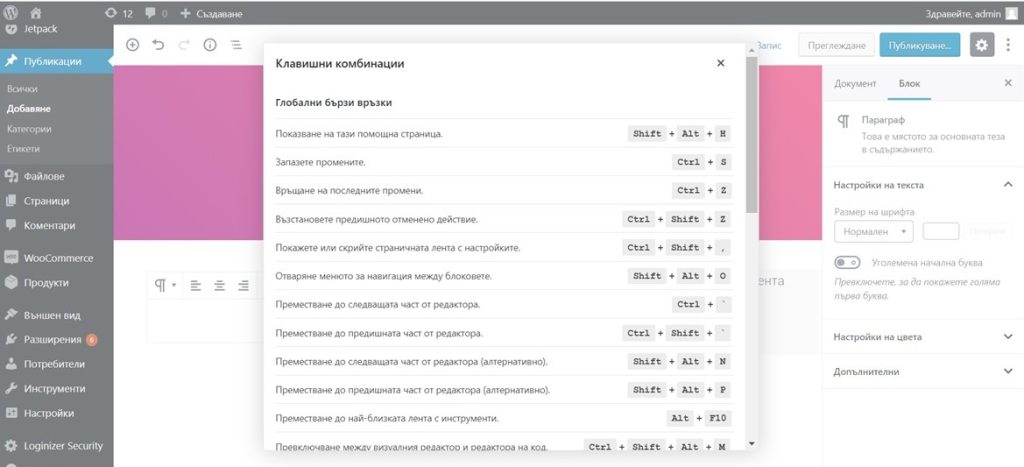Open WooCommerce in the sidebar menu

click(57, 257)
